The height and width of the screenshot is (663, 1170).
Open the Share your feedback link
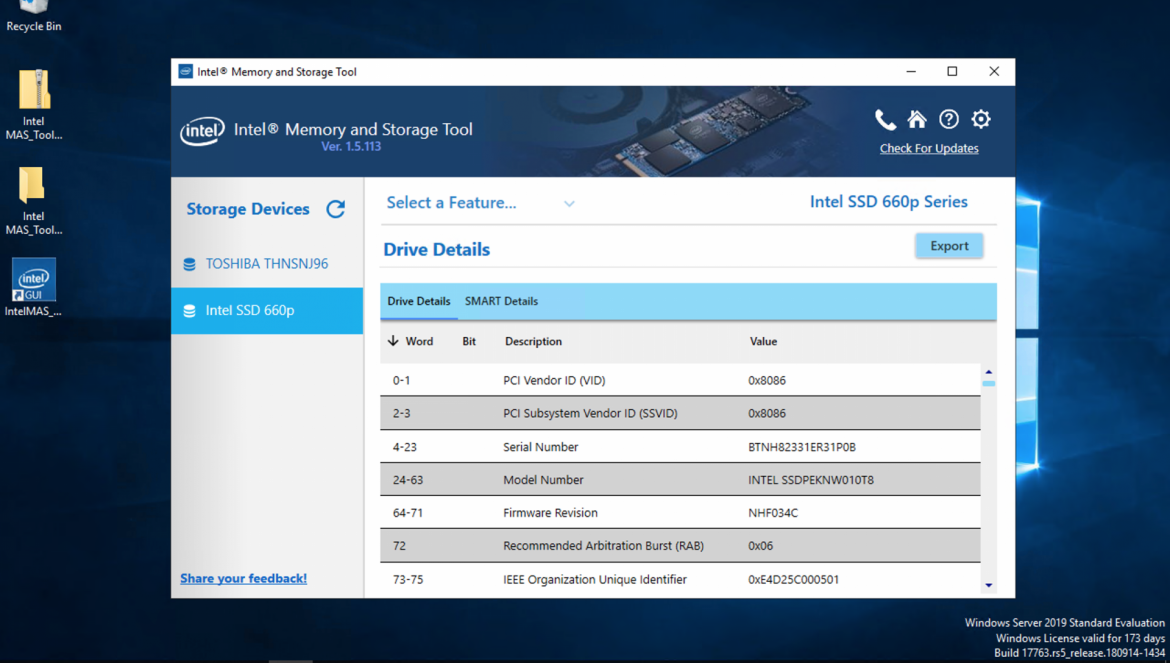coord(243,578)
